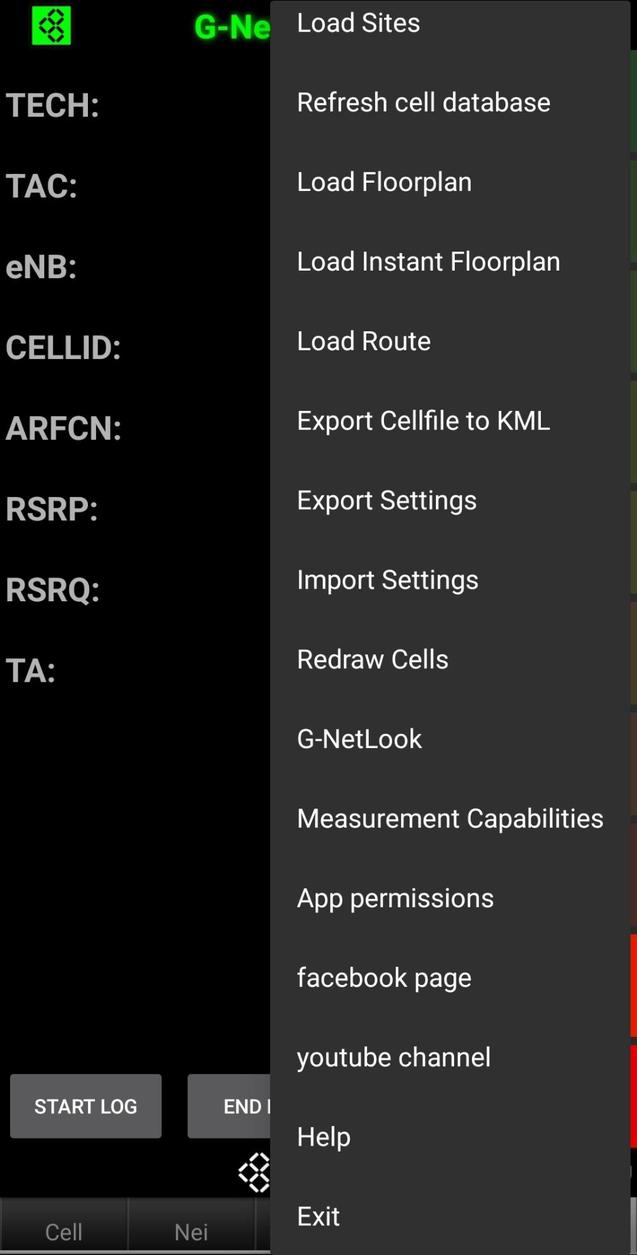The width and height of the screenshot is (637, 1255).
Task: Select "Load Instant Floorplan"
Action: pyautogui.click(x=428, y=261)
